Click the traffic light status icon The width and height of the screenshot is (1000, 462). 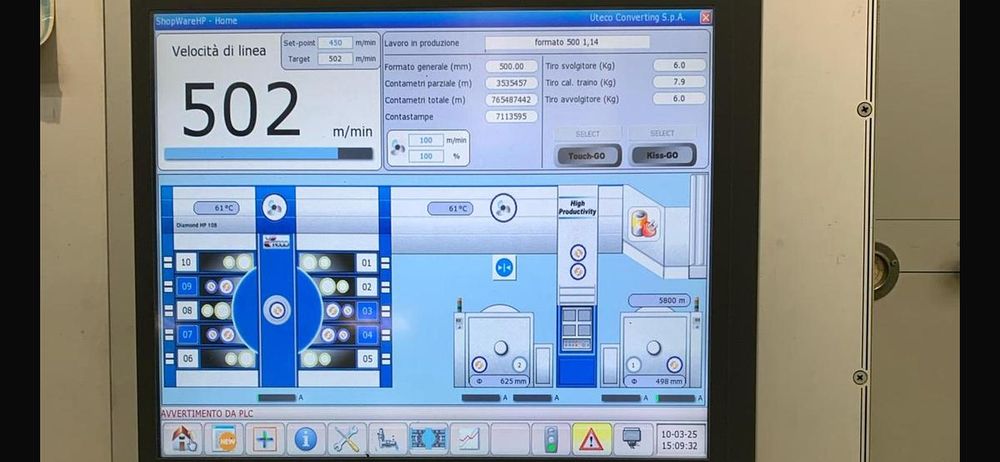click(551, 439)
